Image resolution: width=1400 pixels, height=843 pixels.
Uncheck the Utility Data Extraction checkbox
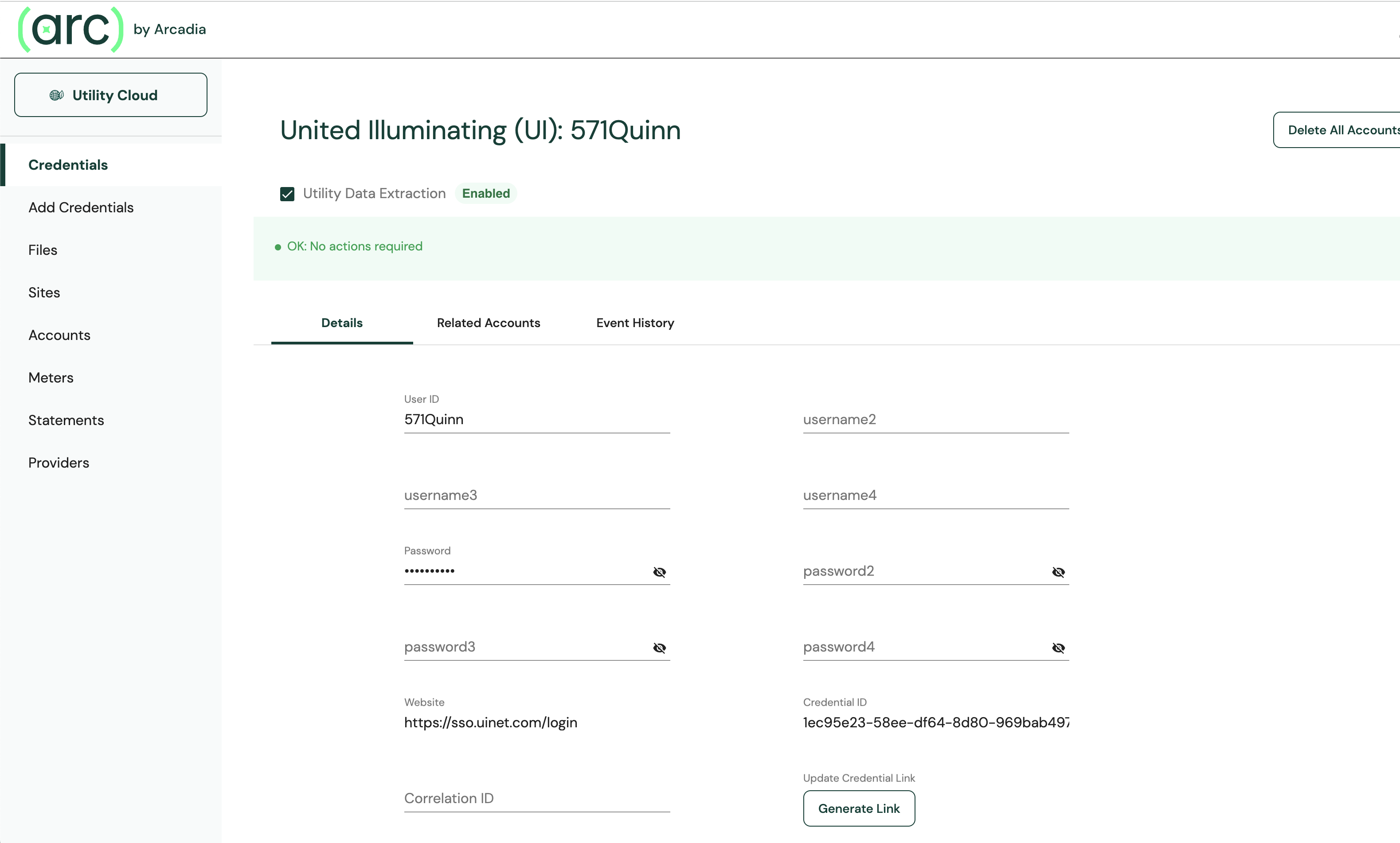point(287,194)
